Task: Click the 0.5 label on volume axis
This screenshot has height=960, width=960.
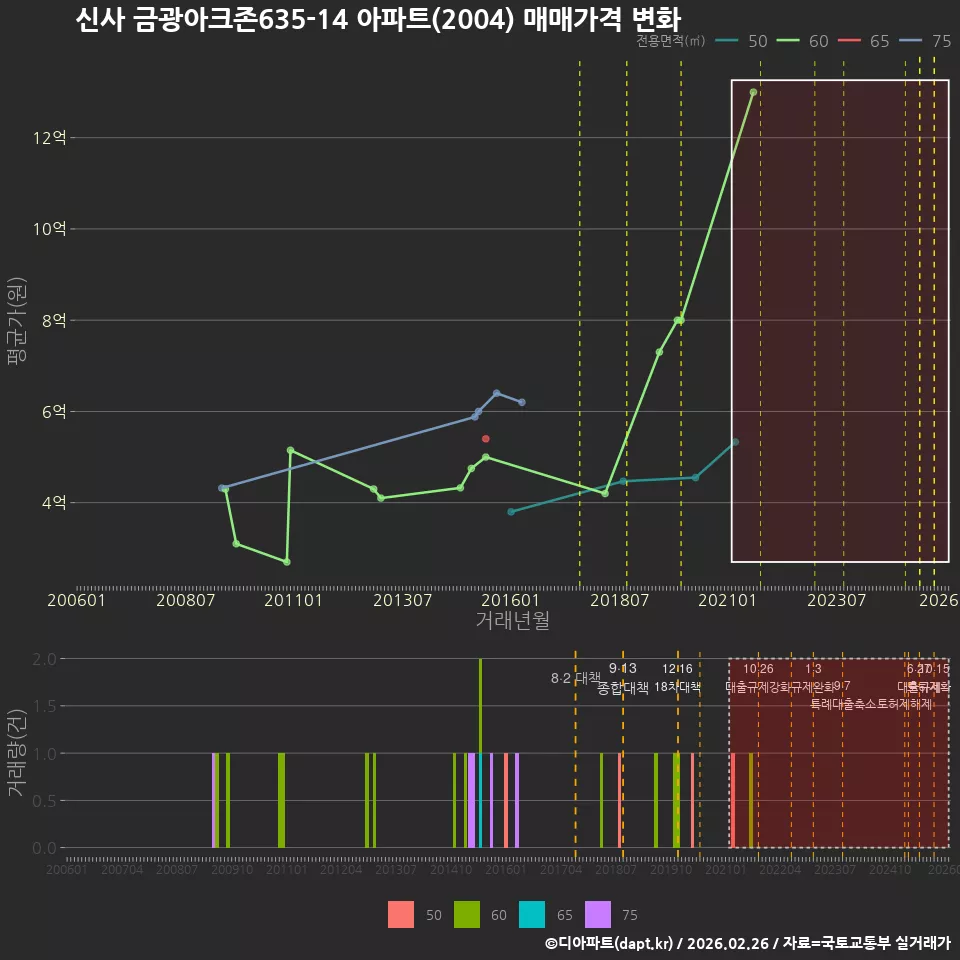Action: [44, 801]
